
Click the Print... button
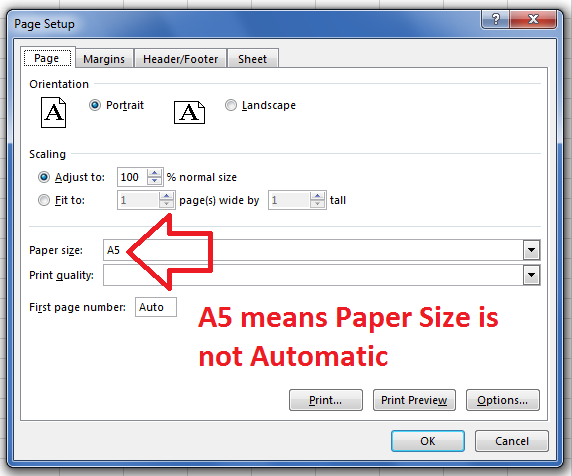click(x=326, y=400)
